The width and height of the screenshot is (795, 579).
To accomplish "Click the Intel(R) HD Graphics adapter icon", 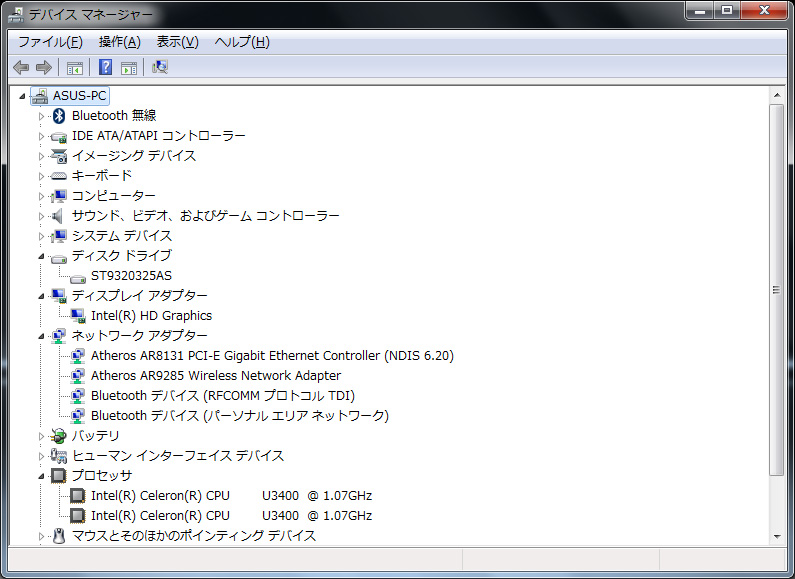I will click(x=78, y=316).
